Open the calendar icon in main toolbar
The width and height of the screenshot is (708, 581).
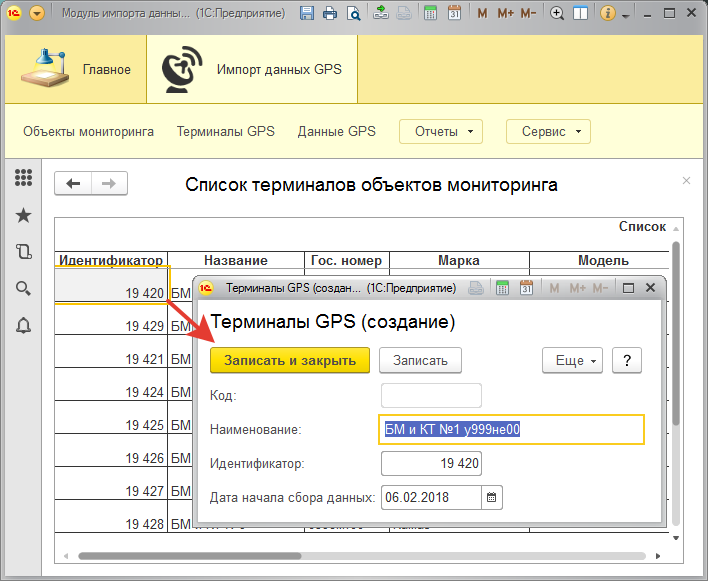pyautogui.click(x=453, y=14)
